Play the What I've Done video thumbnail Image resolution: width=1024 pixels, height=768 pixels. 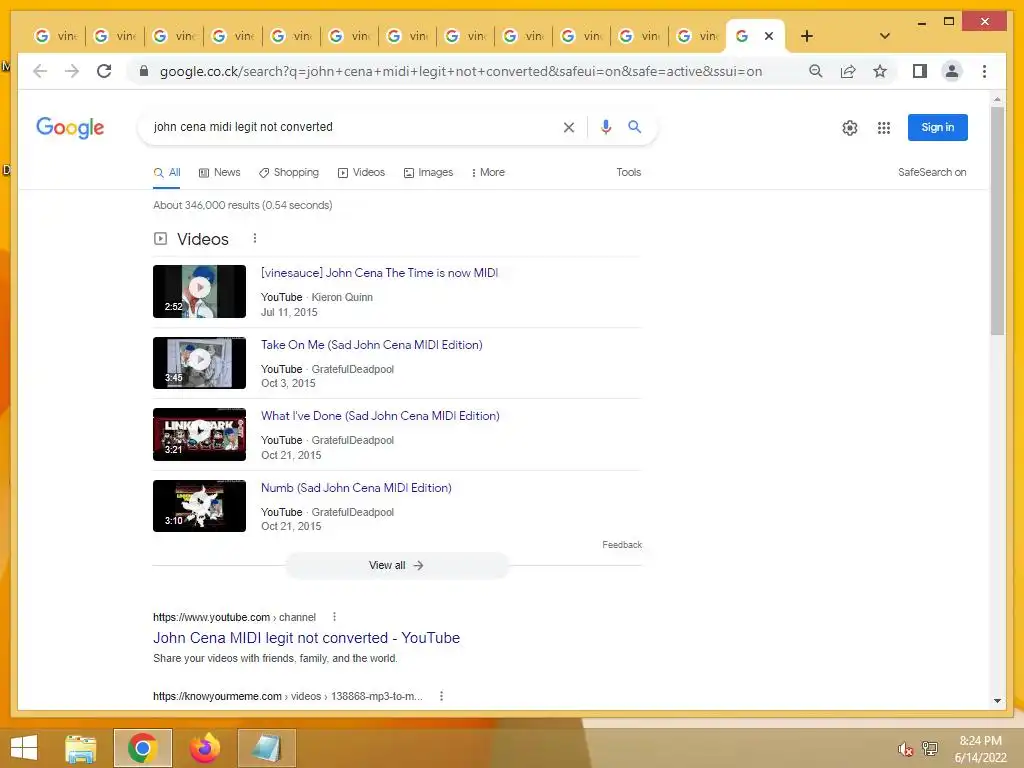[199, 434]
